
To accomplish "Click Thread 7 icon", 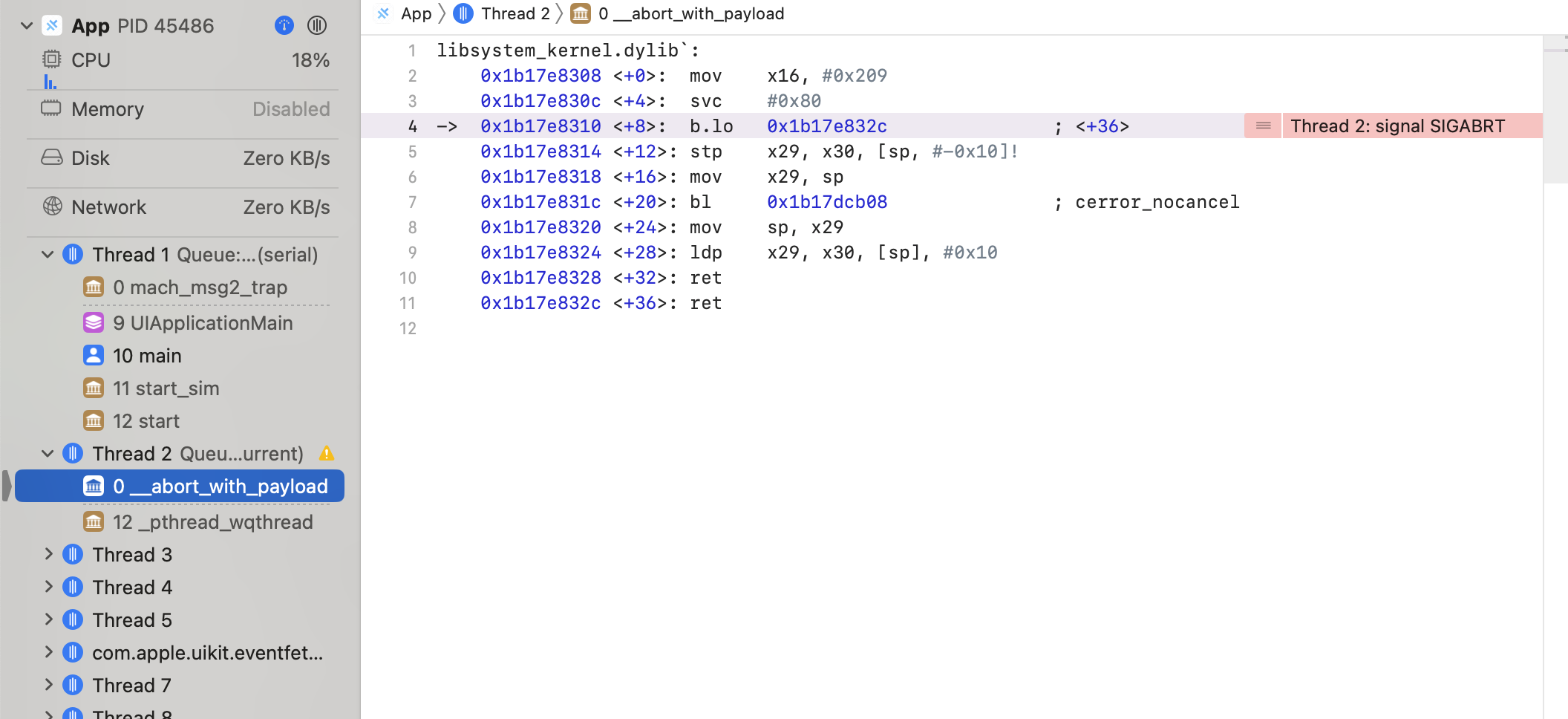I will pos(73,686).
